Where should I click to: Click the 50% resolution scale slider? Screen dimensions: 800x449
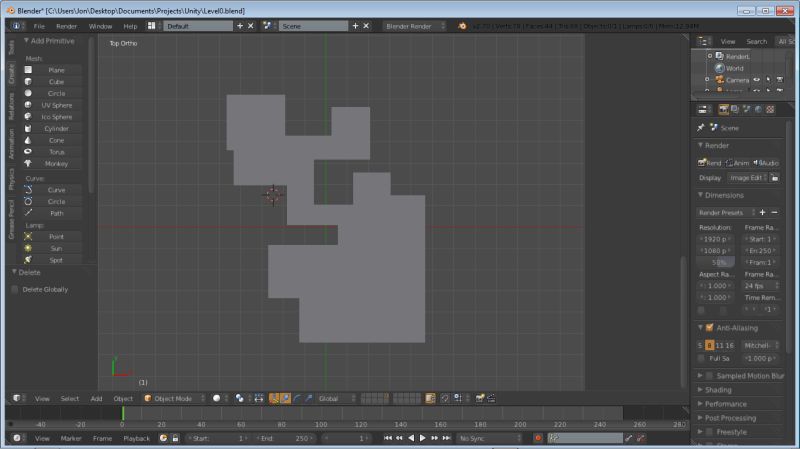coord(716,263)
